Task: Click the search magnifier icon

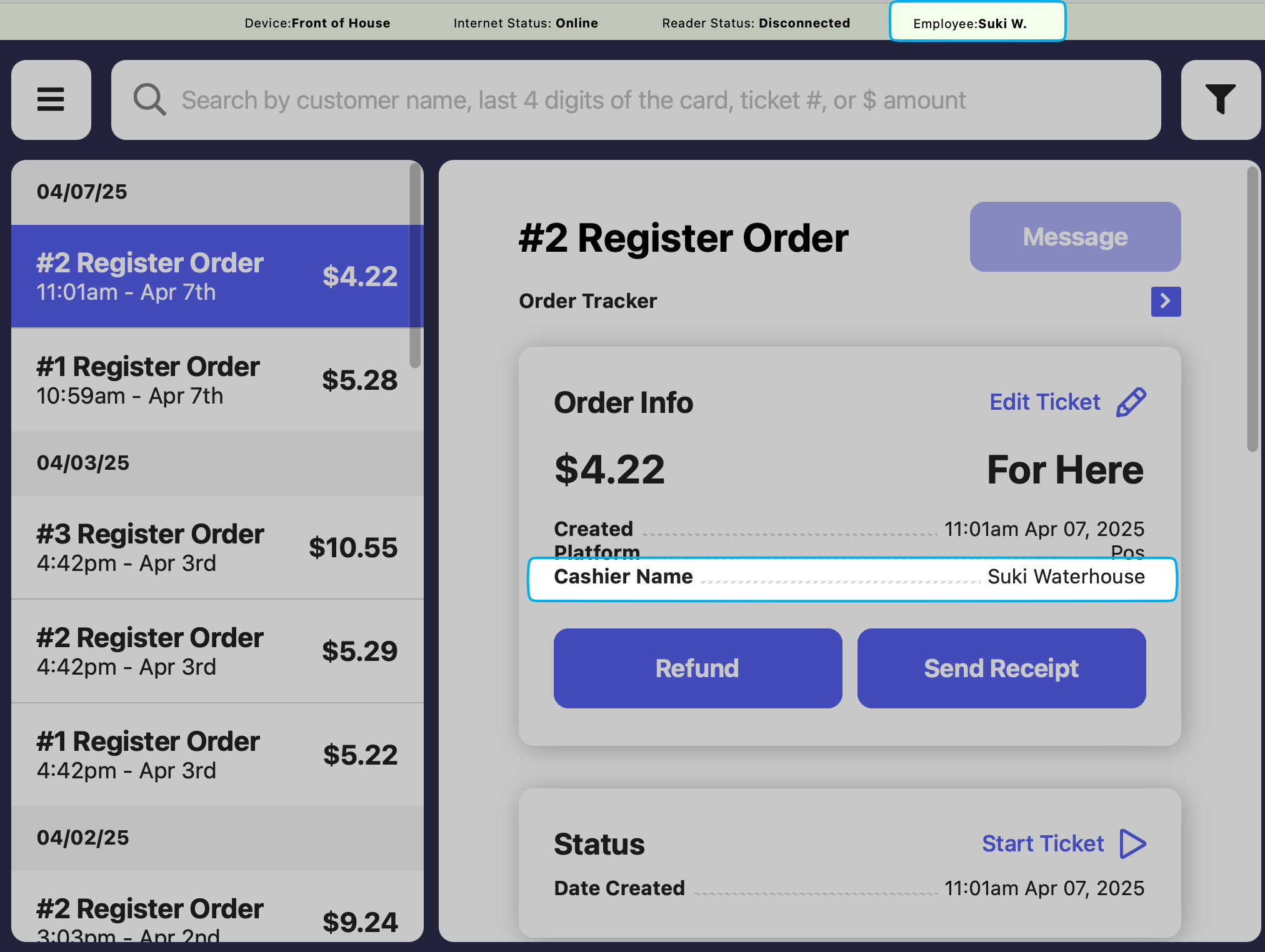Action: (150, 100)
